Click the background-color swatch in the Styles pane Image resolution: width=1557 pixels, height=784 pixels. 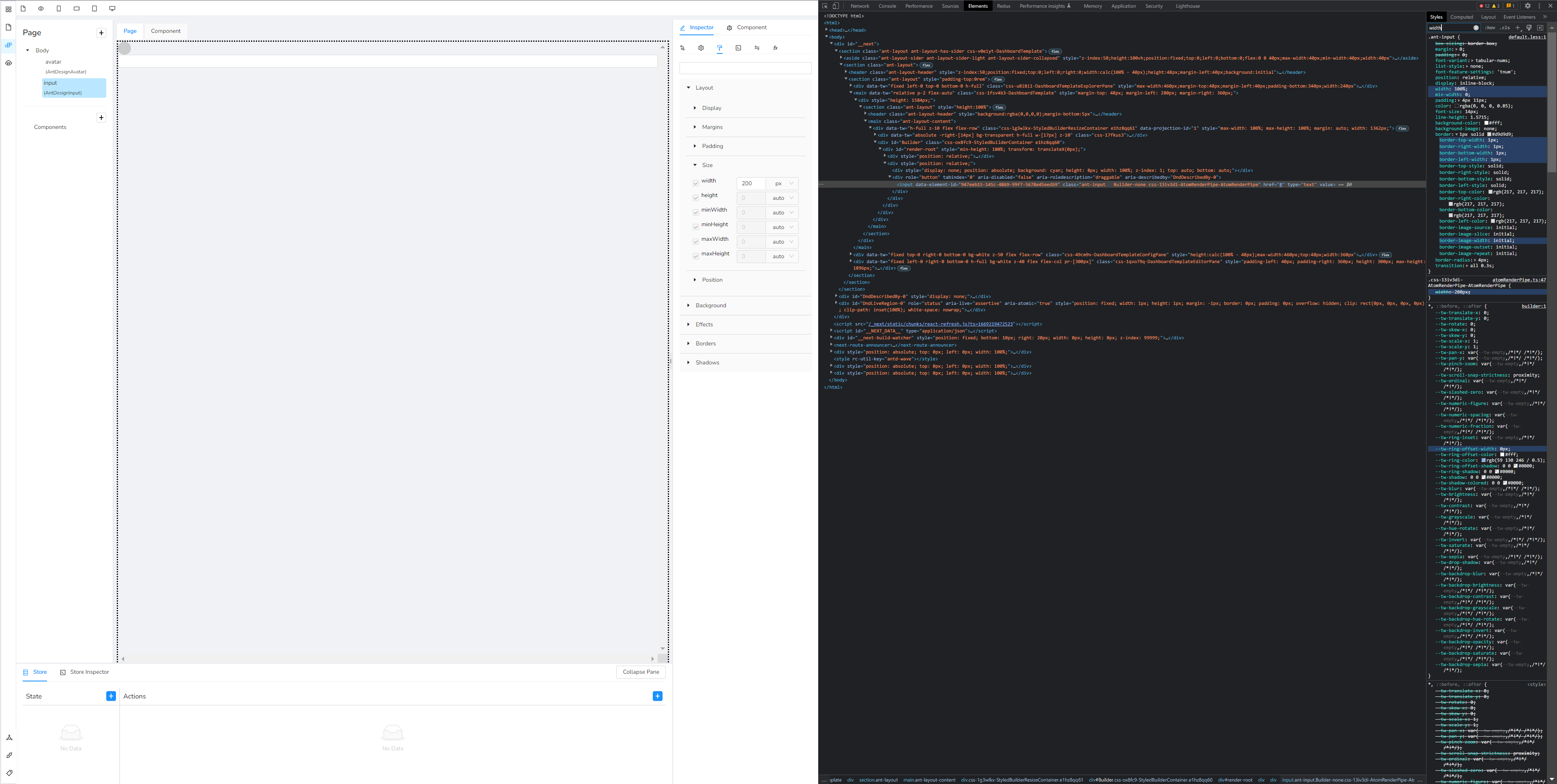point(1486,123)
